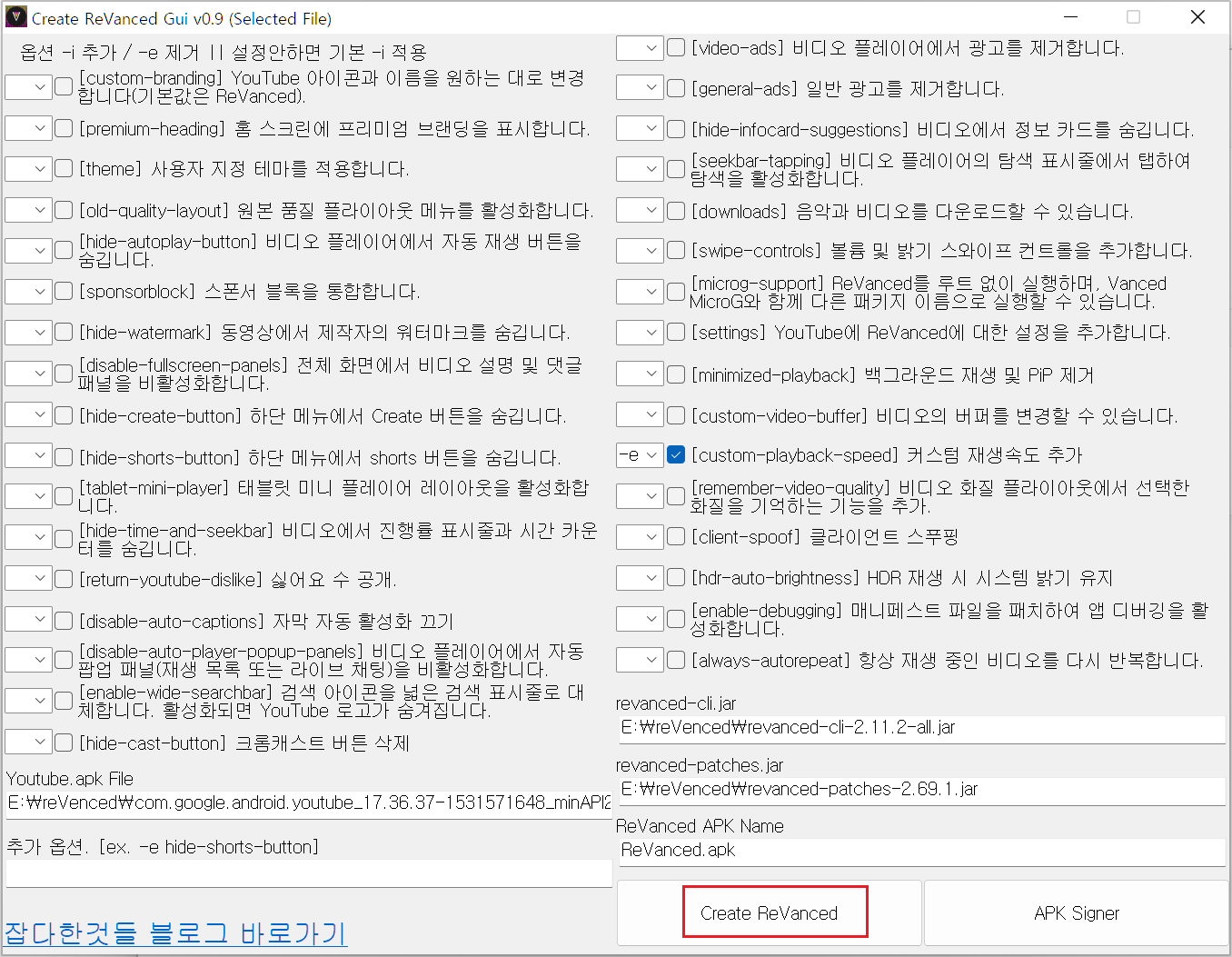Enable old-quality-layout checkbox
Image resolution: width=1232 pixels, height=957 pixels.
64,210
